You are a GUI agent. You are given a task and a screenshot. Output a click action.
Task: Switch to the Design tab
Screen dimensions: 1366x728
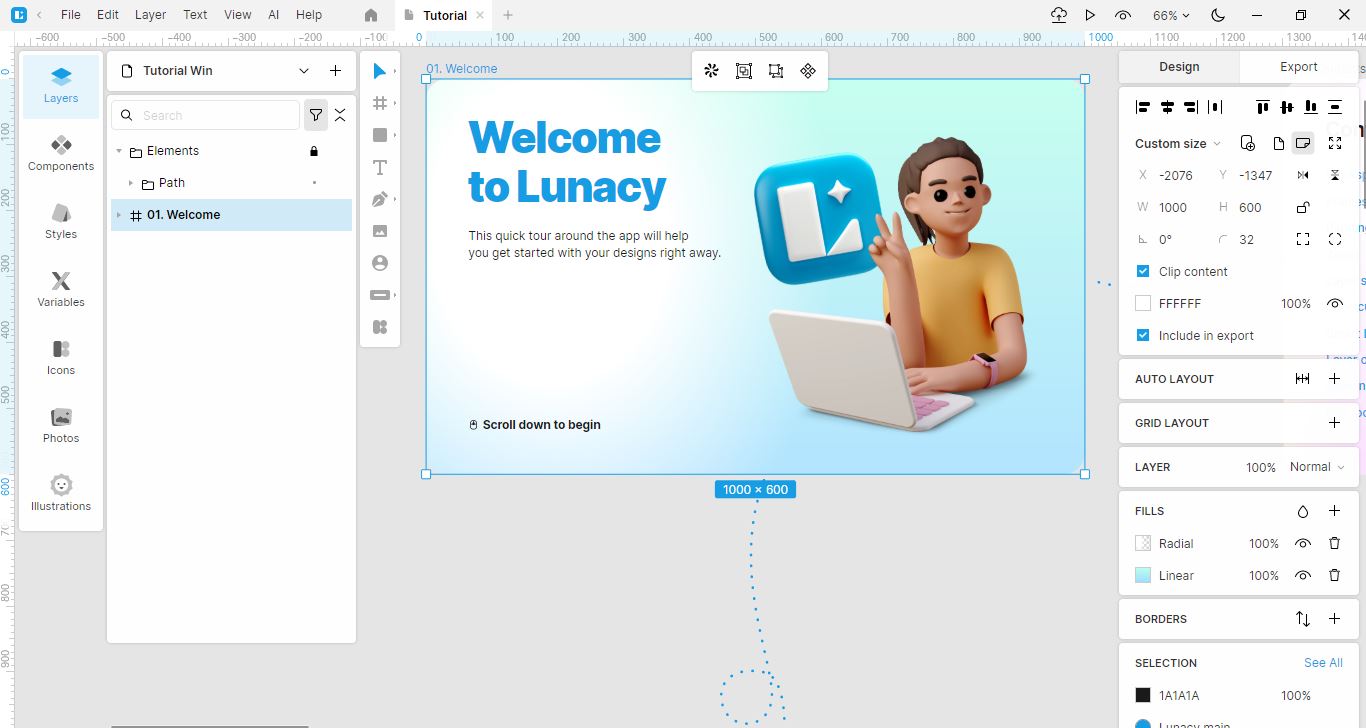[1179, 67]
